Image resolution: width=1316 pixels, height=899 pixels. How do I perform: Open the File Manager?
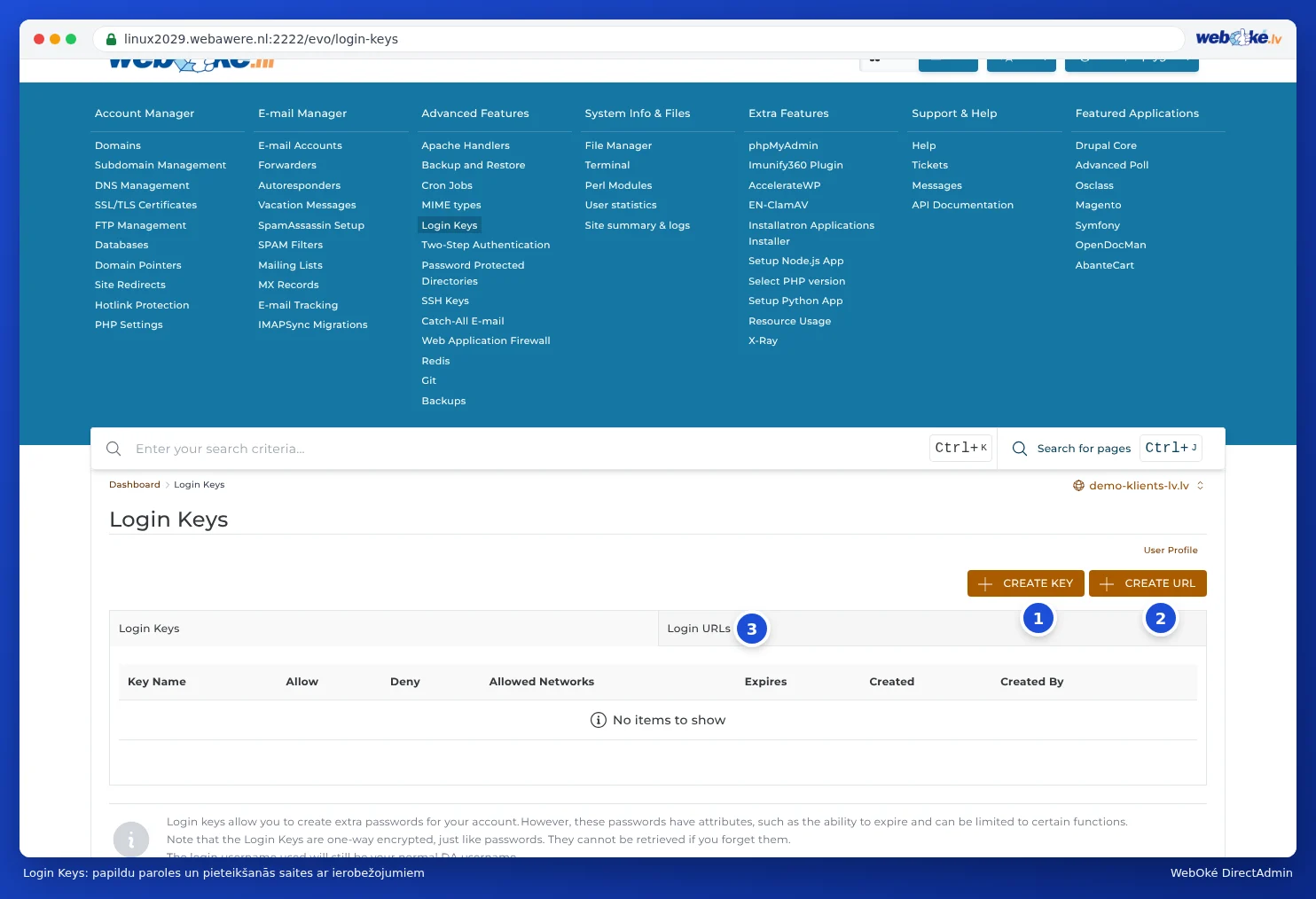point(618,145)
